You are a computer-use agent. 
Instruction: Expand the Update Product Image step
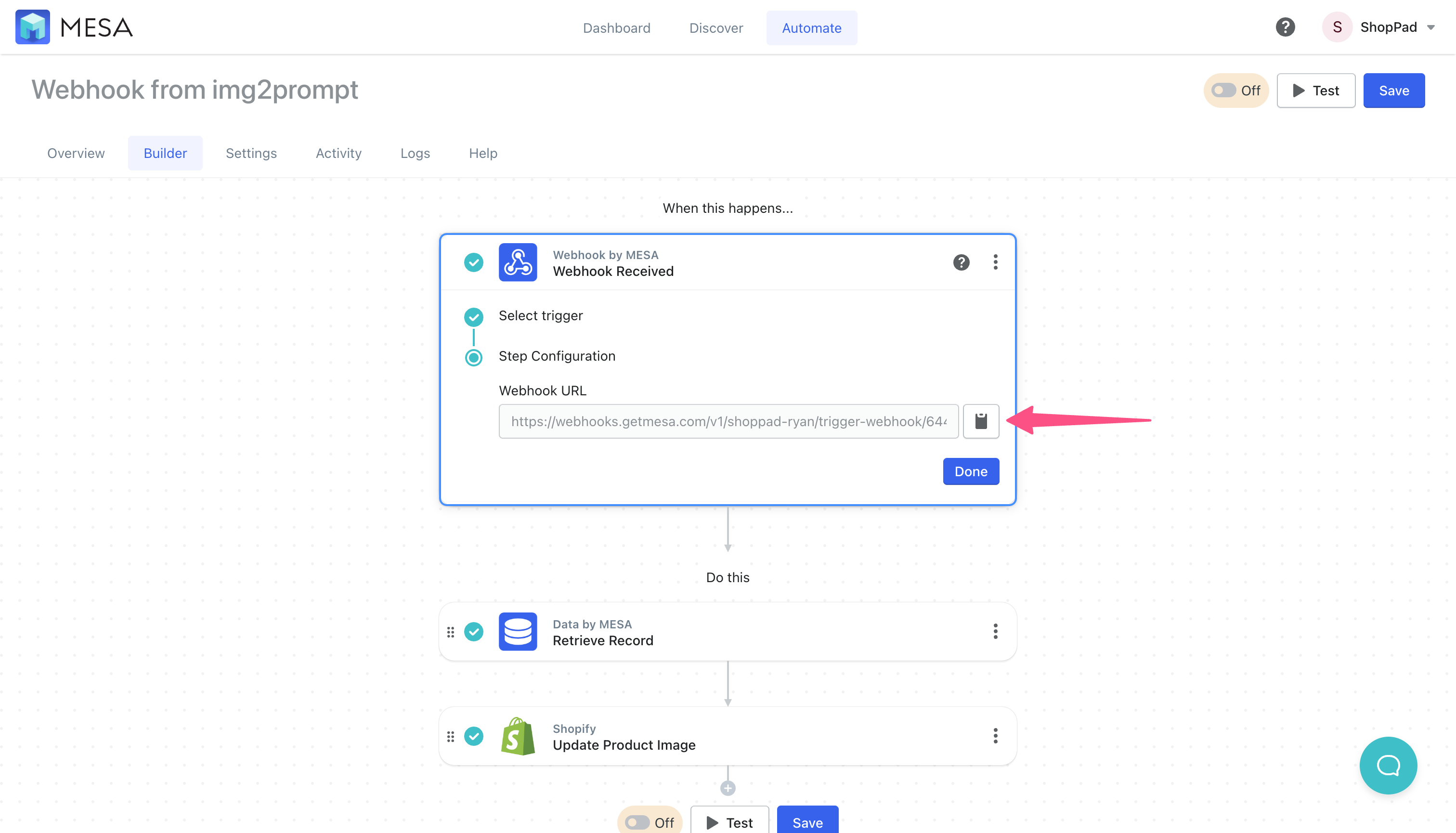coord(728,736)
